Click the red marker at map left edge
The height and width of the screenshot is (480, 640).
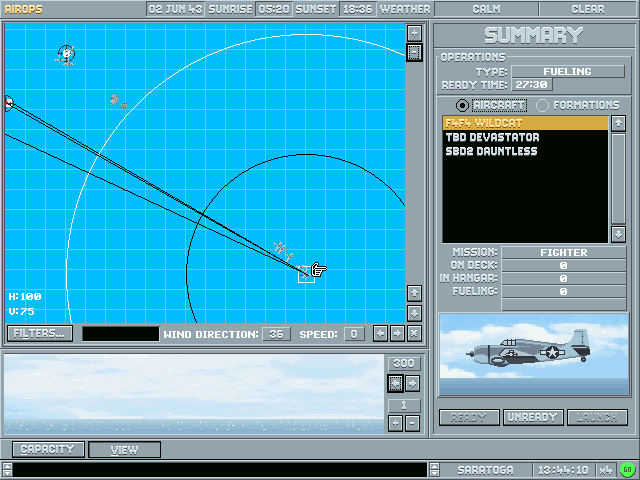click(9, 103)
